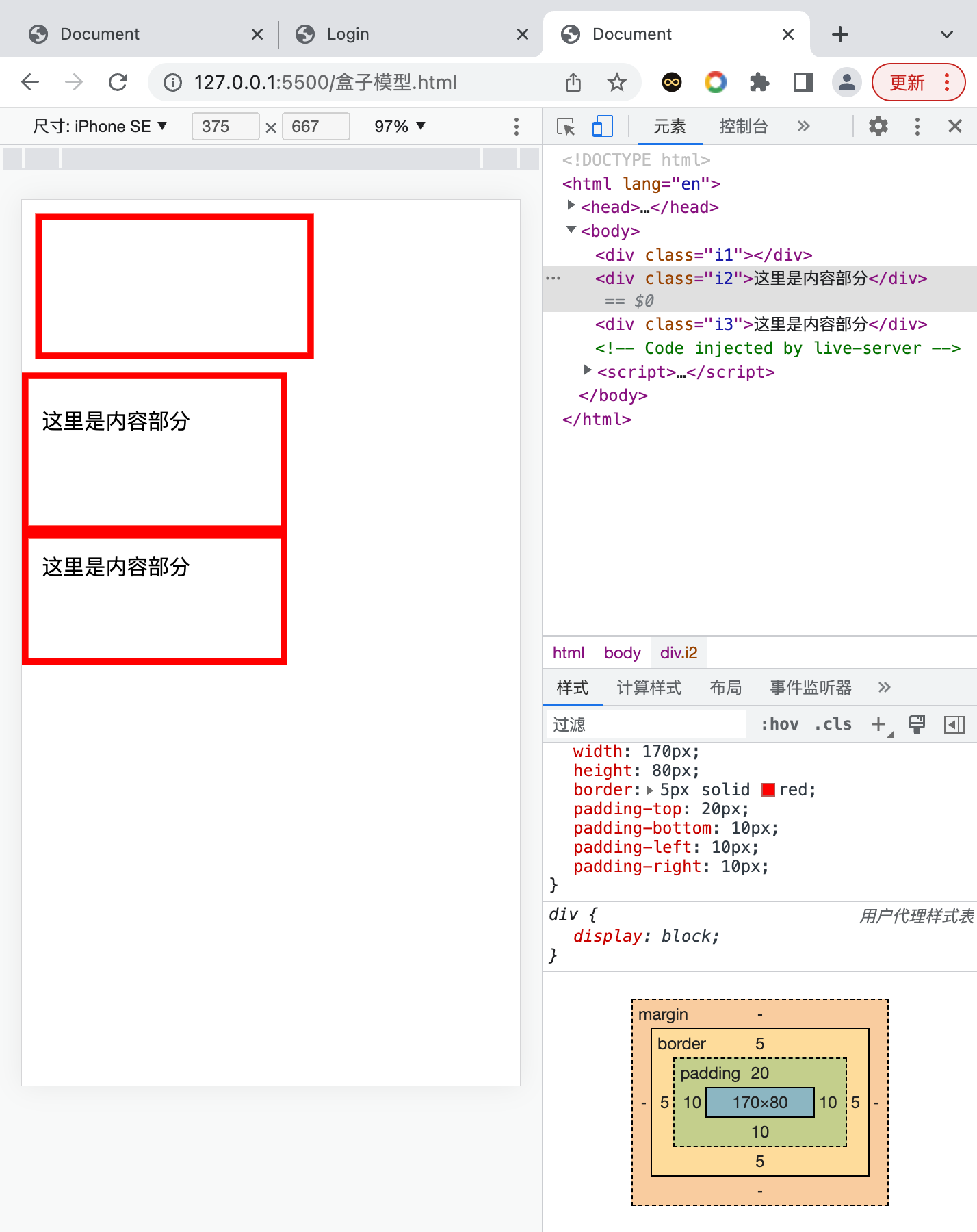Expand the border shorthand triangle

coord(650,790)
